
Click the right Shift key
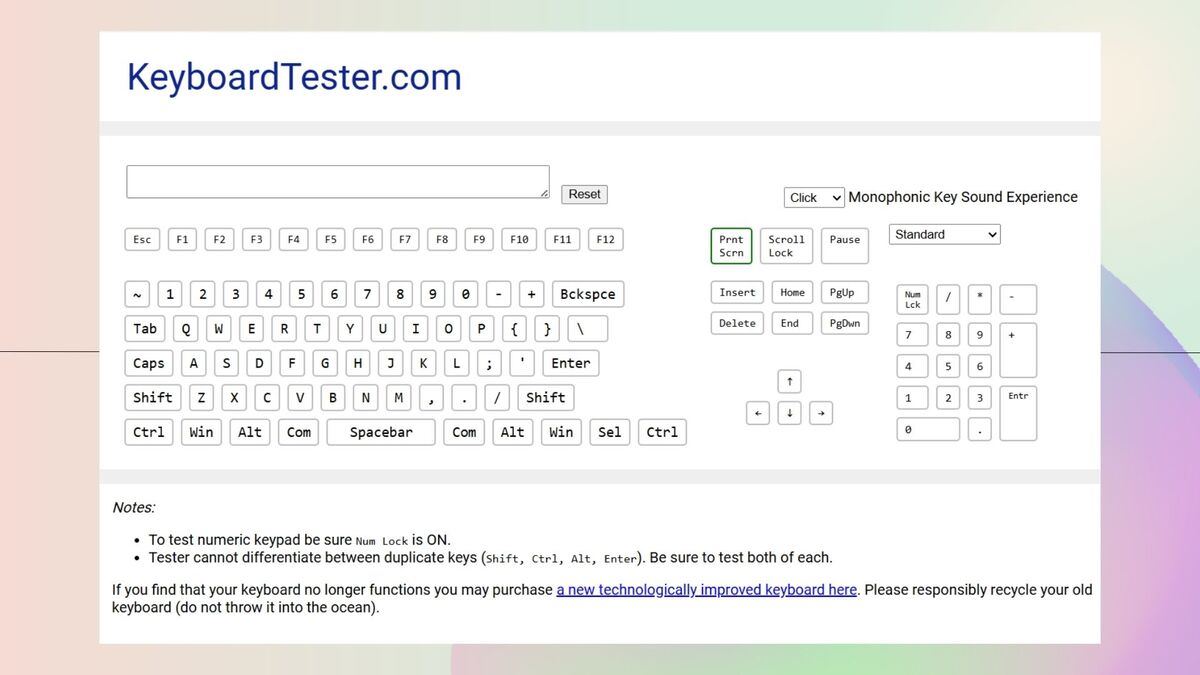tap(546, 397)
